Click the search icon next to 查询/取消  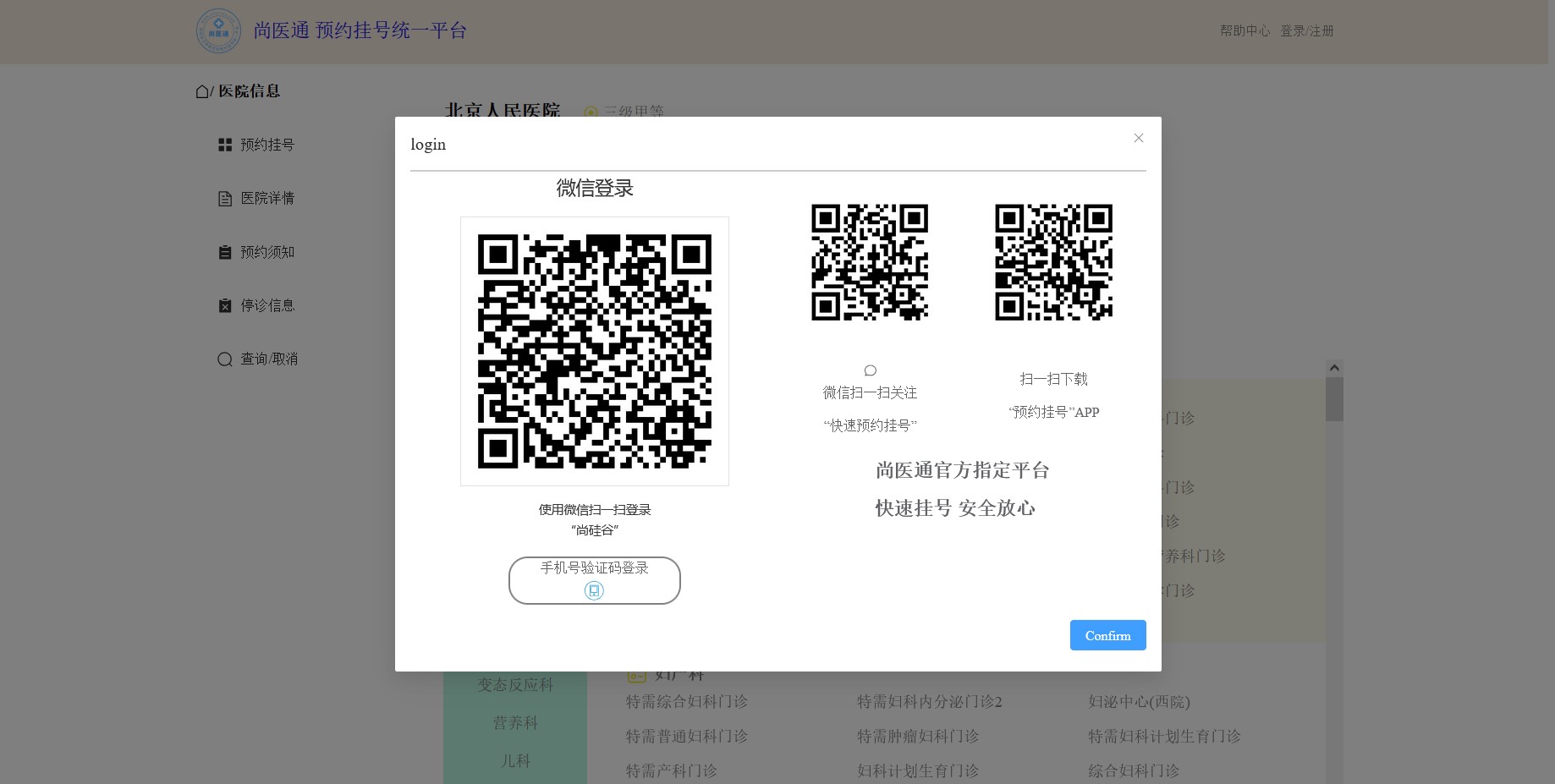(225, 359)
